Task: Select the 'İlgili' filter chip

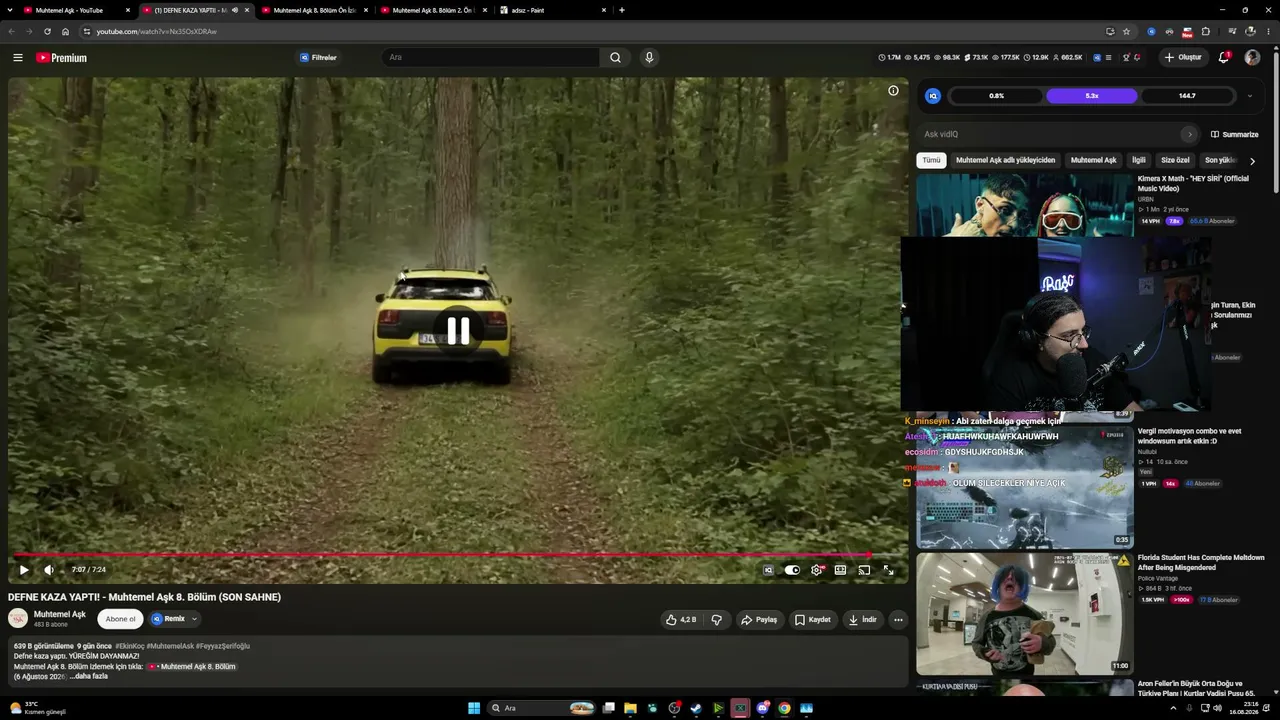Action: point(1138,160)
